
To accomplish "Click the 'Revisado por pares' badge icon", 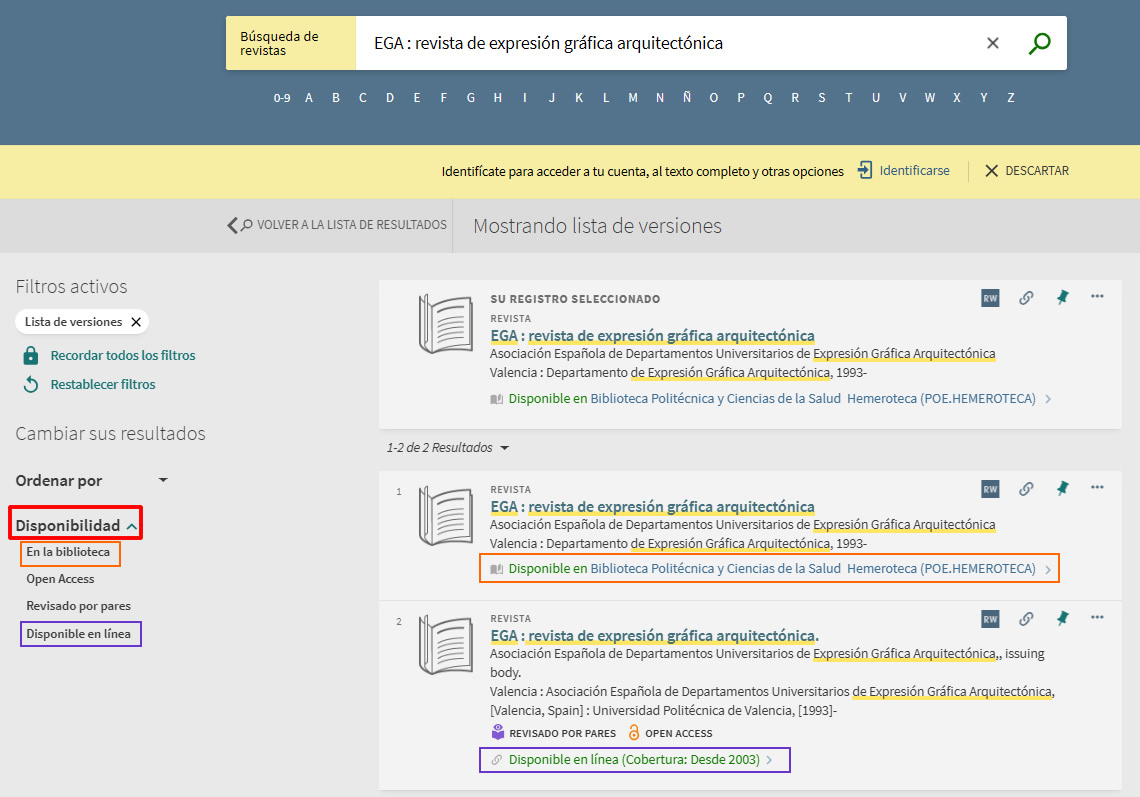I will (x=497, y=732).
